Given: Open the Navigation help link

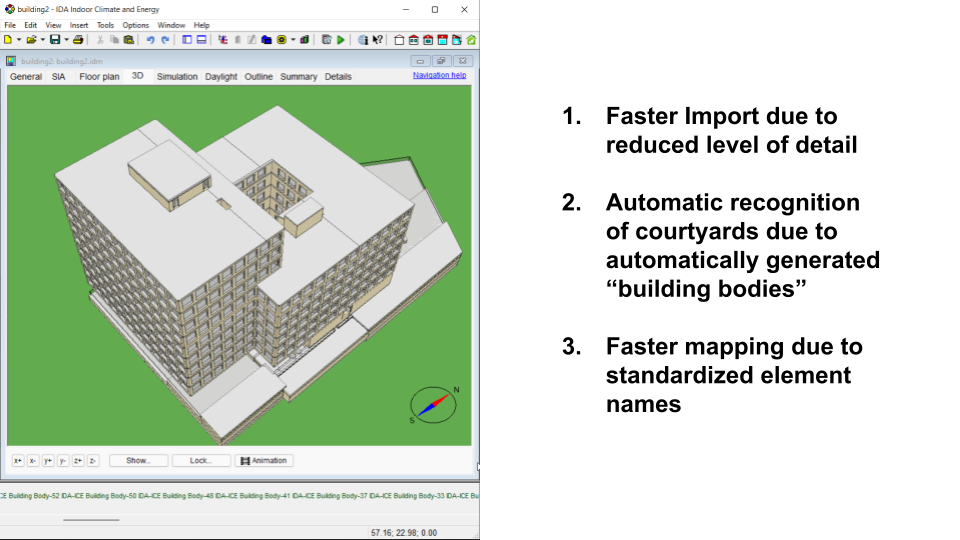Looking at the screenshot, I should click(439, 75).
